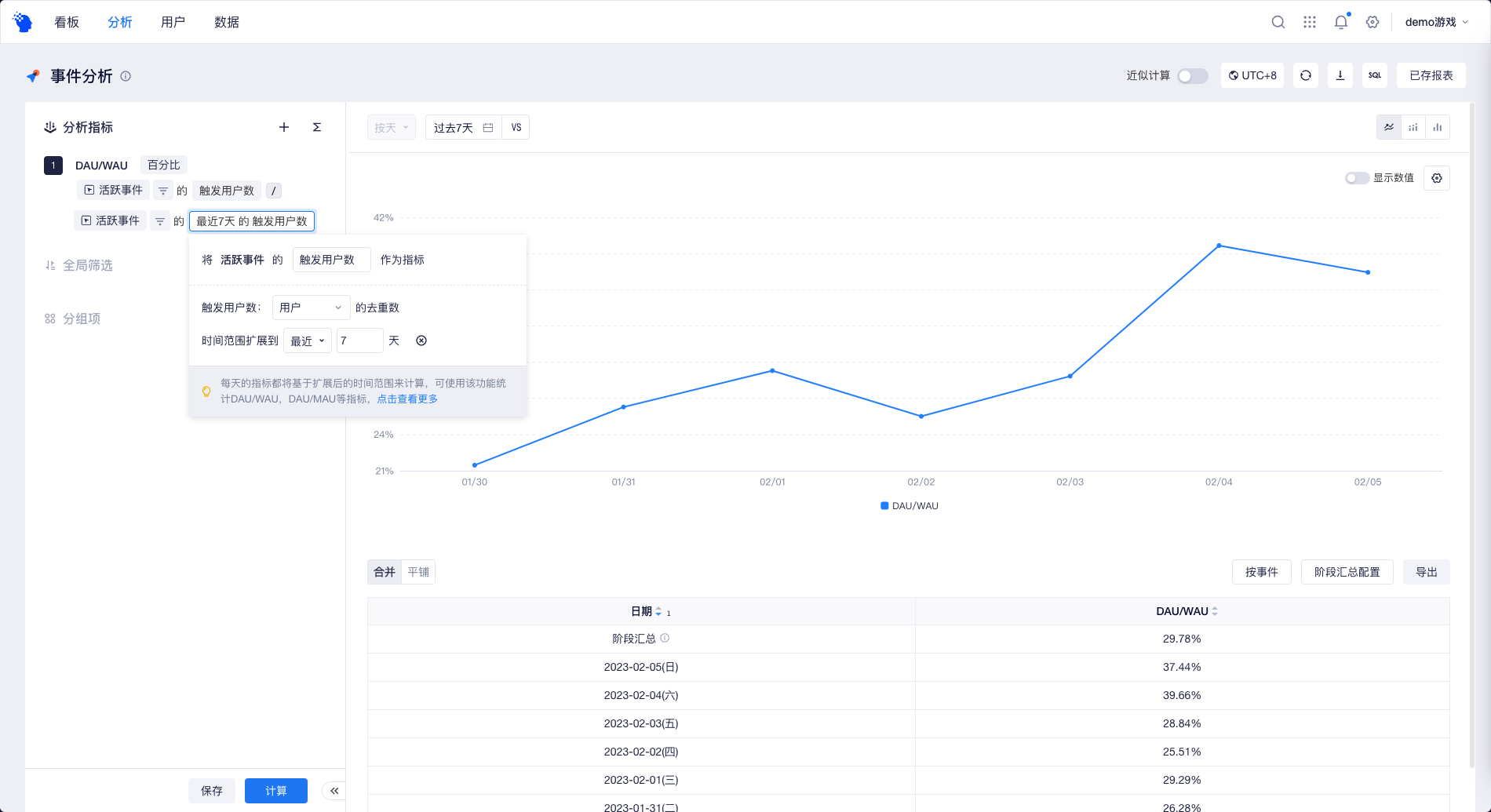The image size is (1491, 812).
Task: Click the 按事件 button
Action: pos(1262,572)
